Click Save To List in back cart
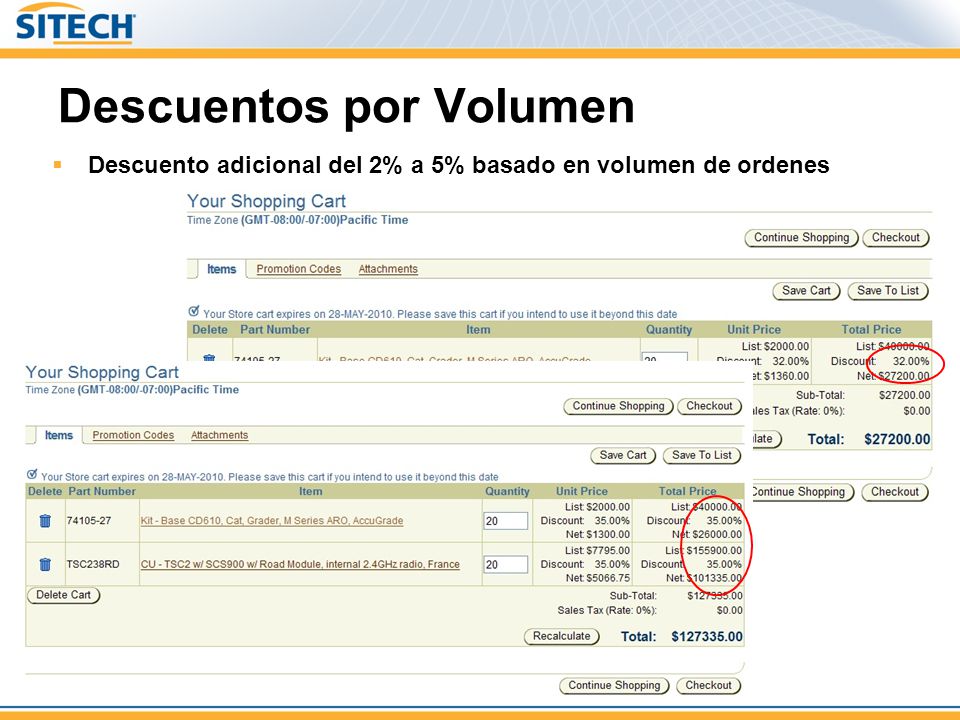Viewport: 960px width, 720px height. 888,291
